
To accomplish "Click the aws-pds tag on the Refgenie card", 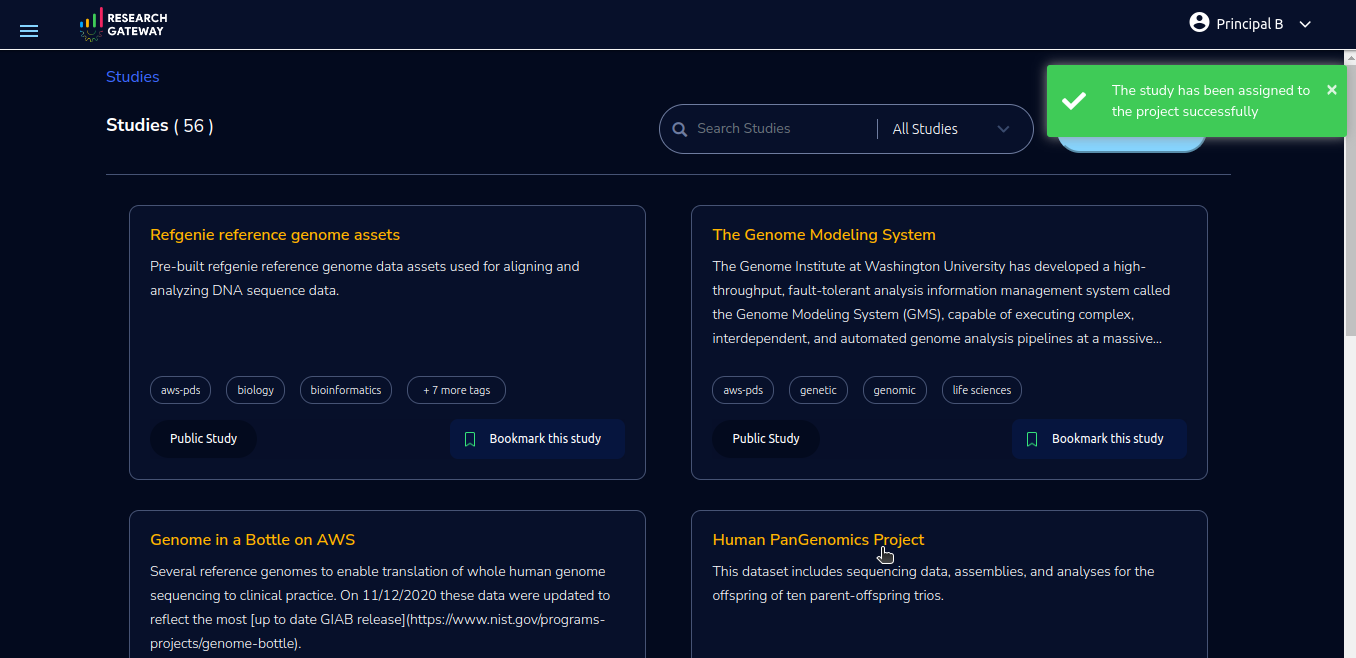I will 181,390.
